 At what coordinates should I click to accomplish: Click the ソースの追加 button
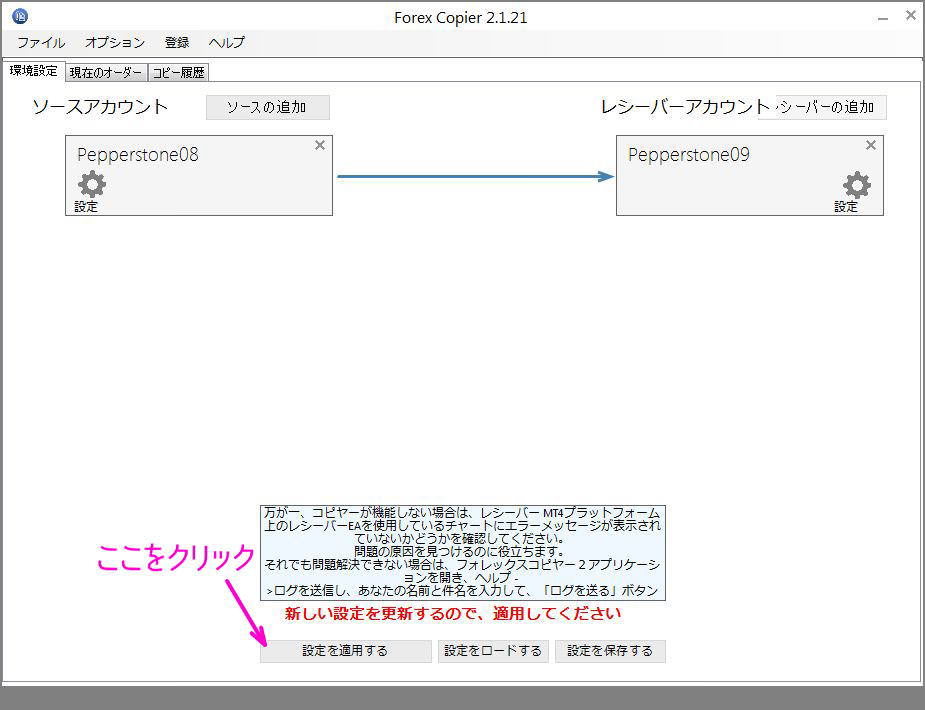(x=268, y=107)
